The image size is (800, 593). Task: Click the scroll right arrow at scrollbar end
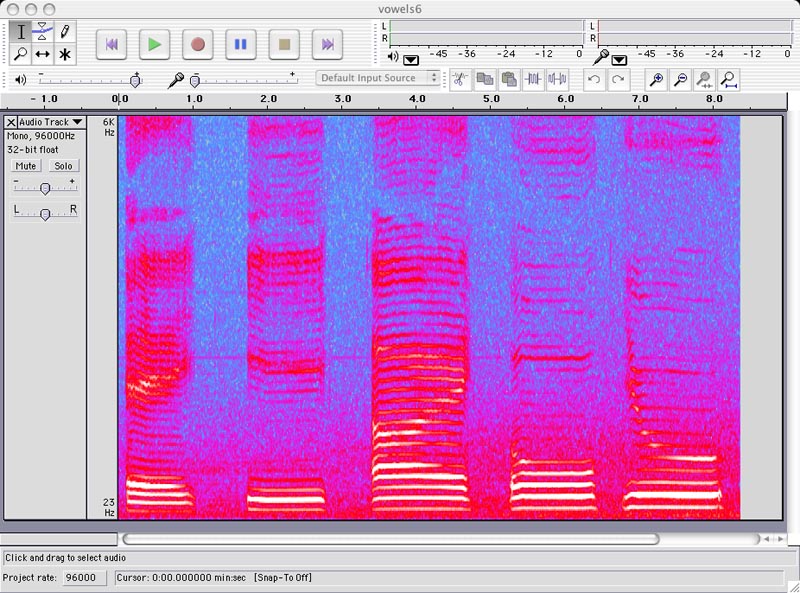pos(781,539)
